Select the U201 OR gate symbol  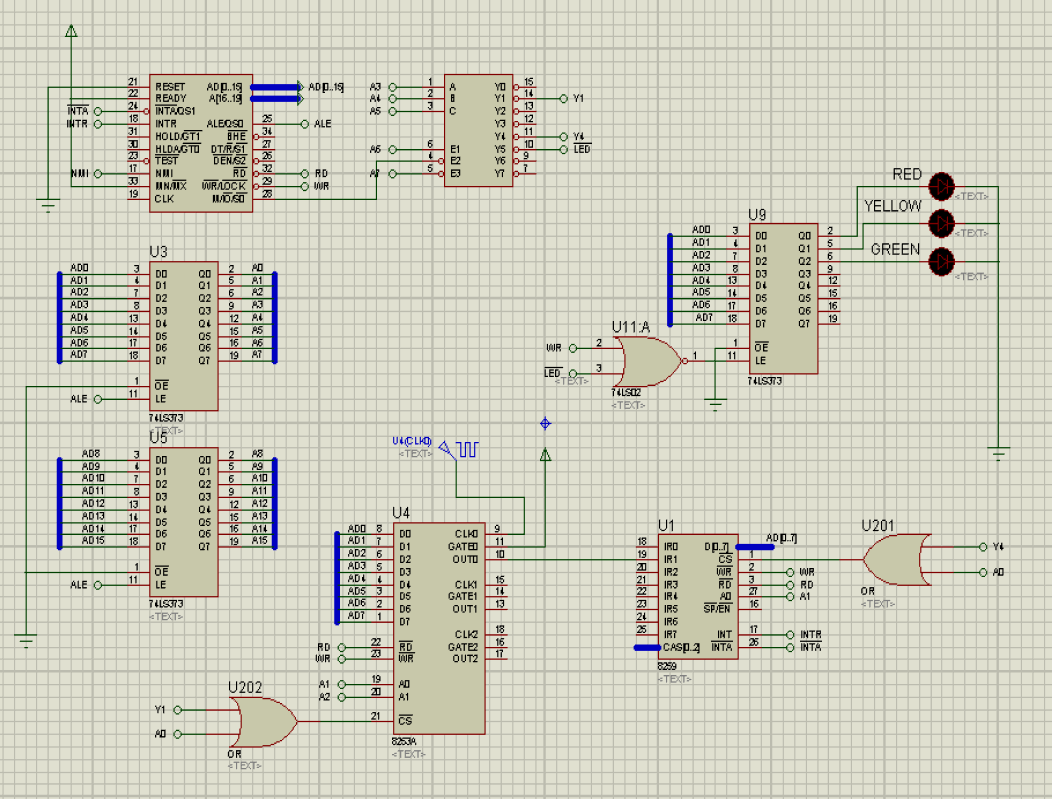(x=895, y=560)
